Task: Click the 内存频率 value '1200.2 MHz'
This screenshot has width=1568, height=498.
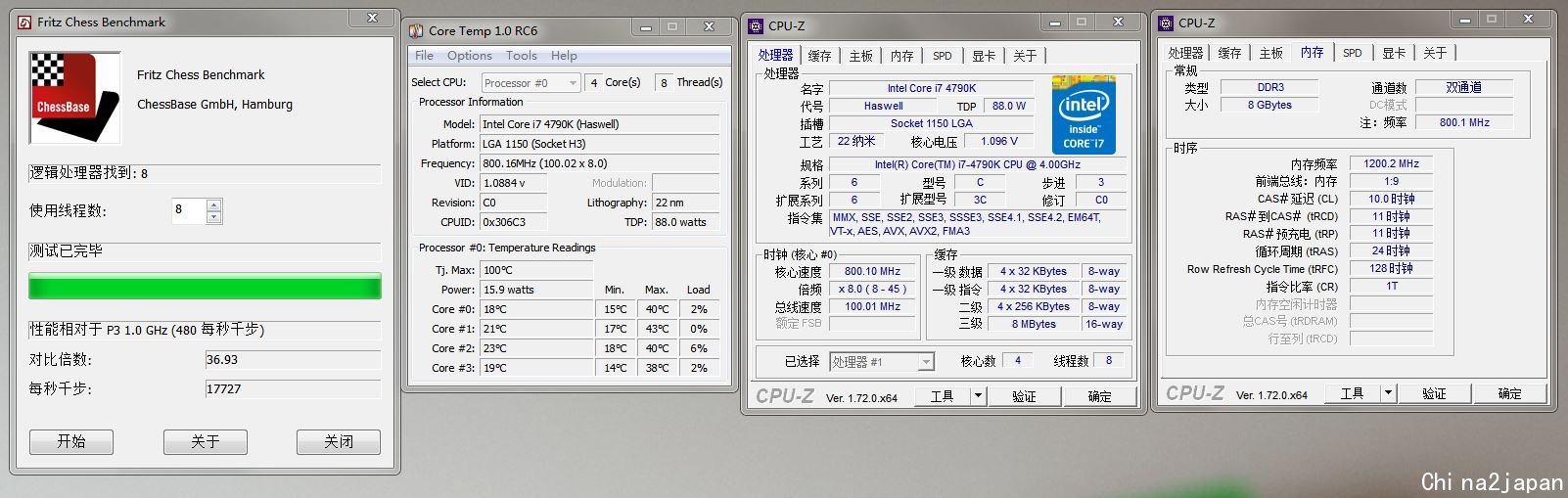Action: click(1391, 163)
